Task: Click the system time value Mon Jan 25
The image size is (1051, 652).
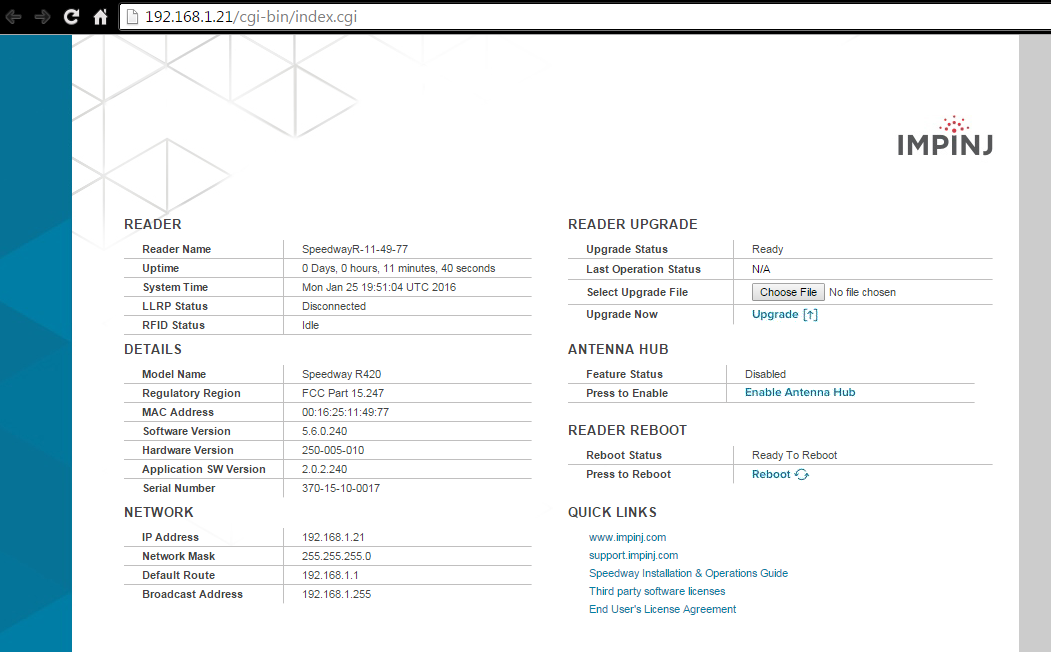Action: [379, 287]
